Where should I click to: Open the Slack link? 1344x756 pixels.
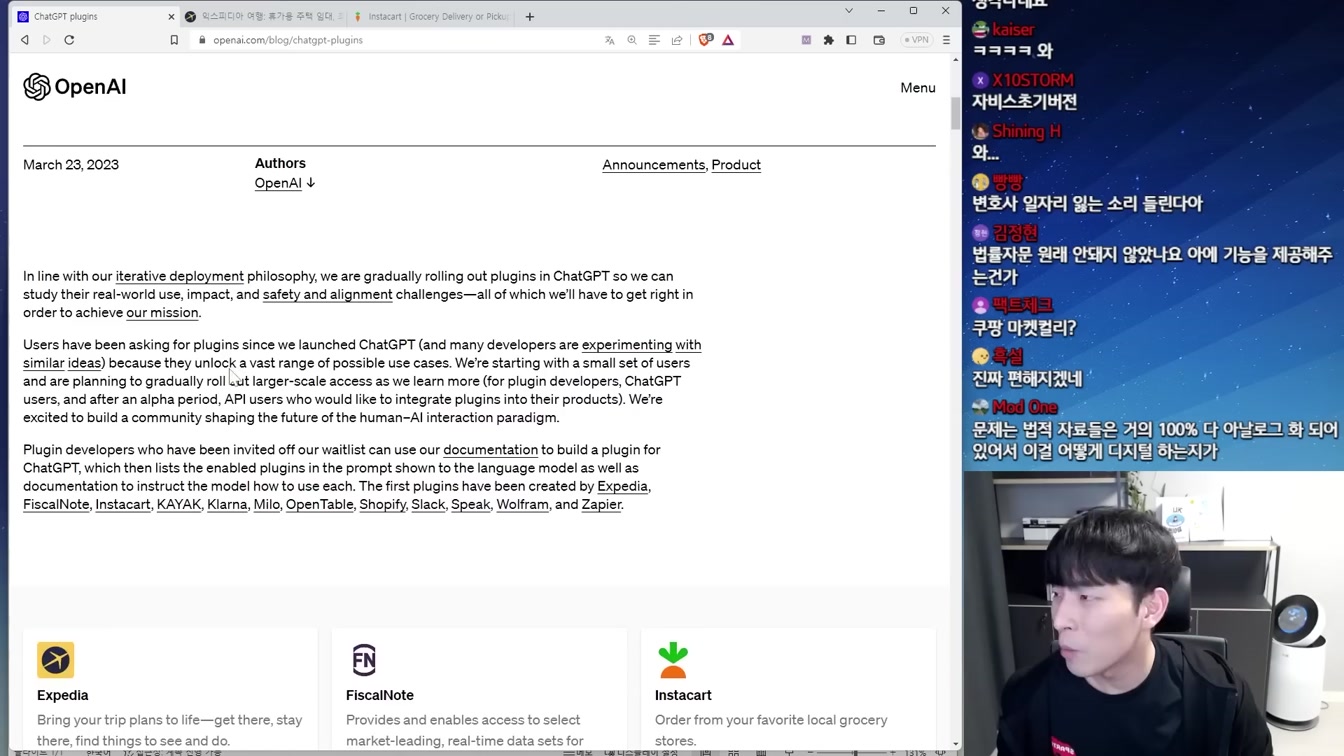(428, 504)
